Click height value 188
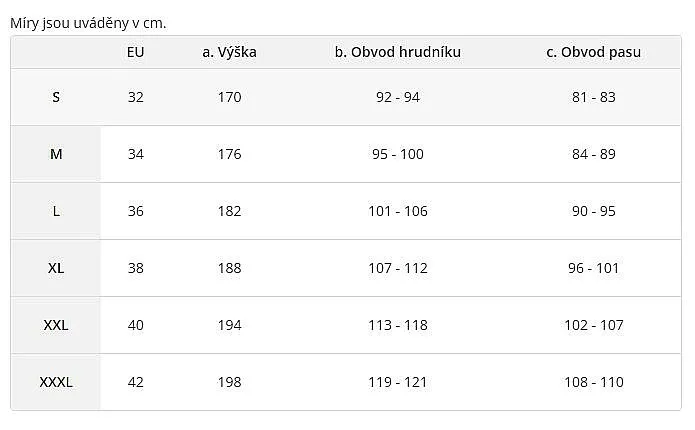The width and height of the screenshot is (695, 430). pyautogui.click(x=230, y=268)
